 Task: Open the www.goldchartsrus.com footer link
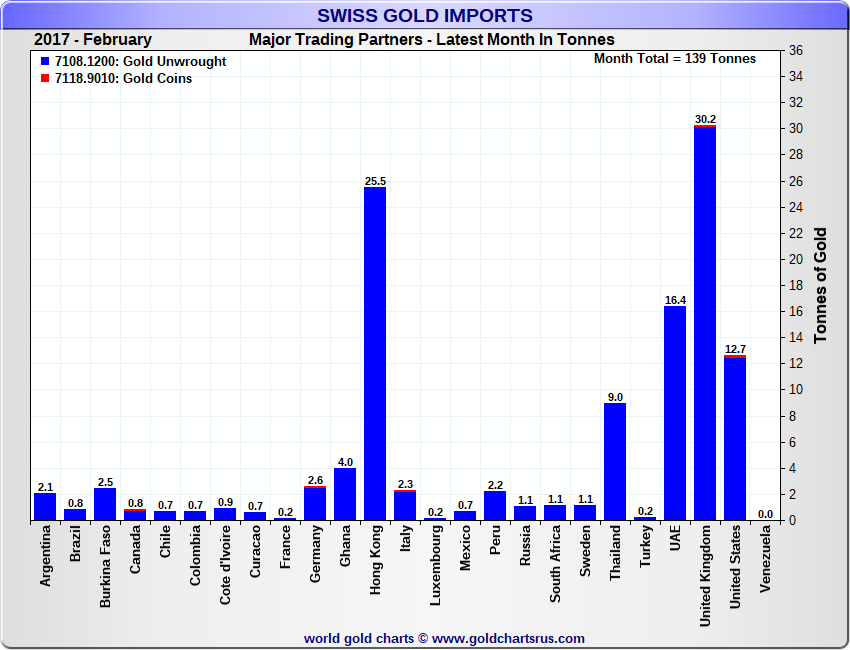(508, 638)
